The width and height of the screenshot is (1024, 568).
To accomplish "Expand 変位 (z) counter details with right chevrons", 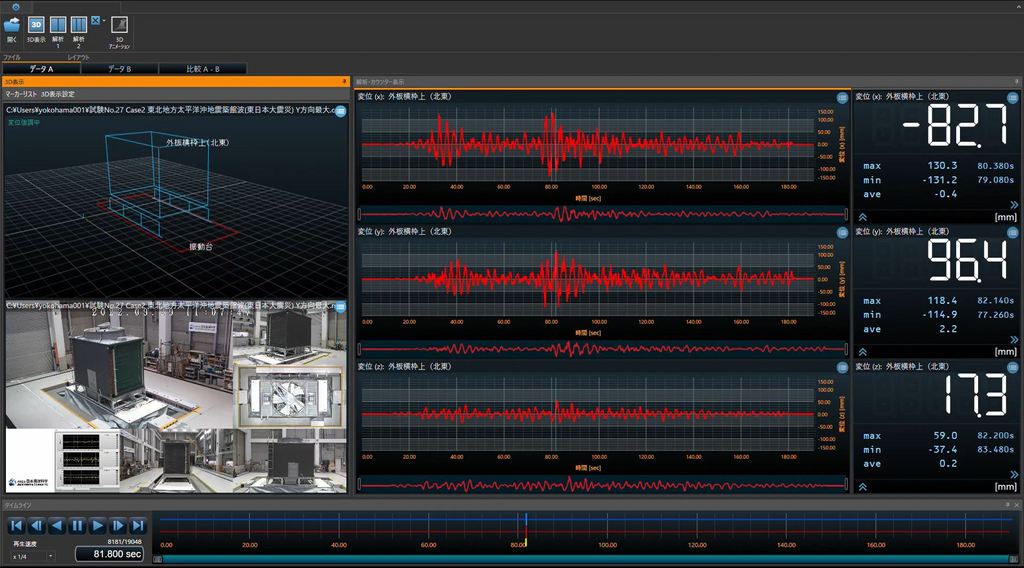I will [x=1014, y=475].
